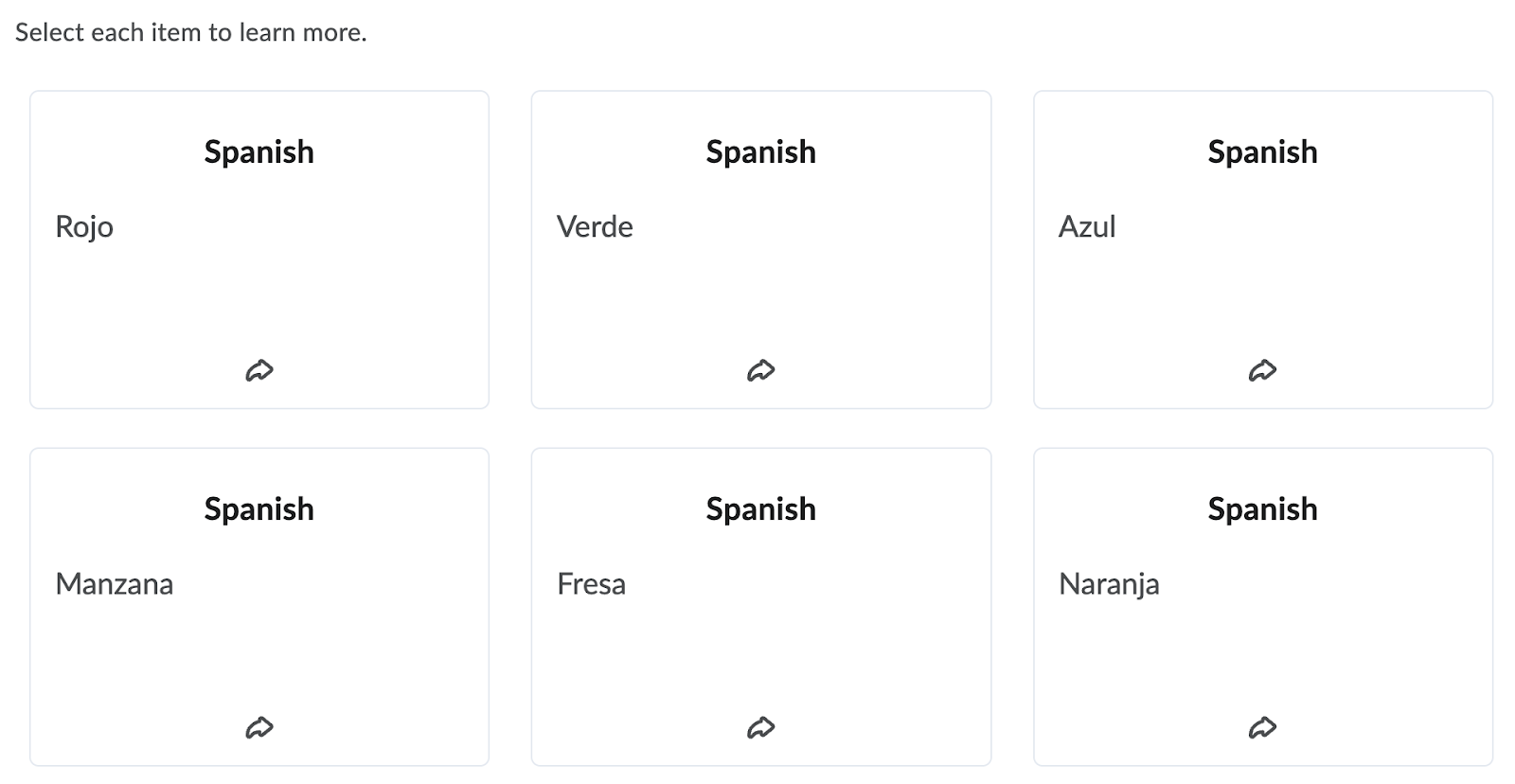Click the Spanish heading above Manzana
The width and height of the screenshot is (1515, 784).
point(259,509)
